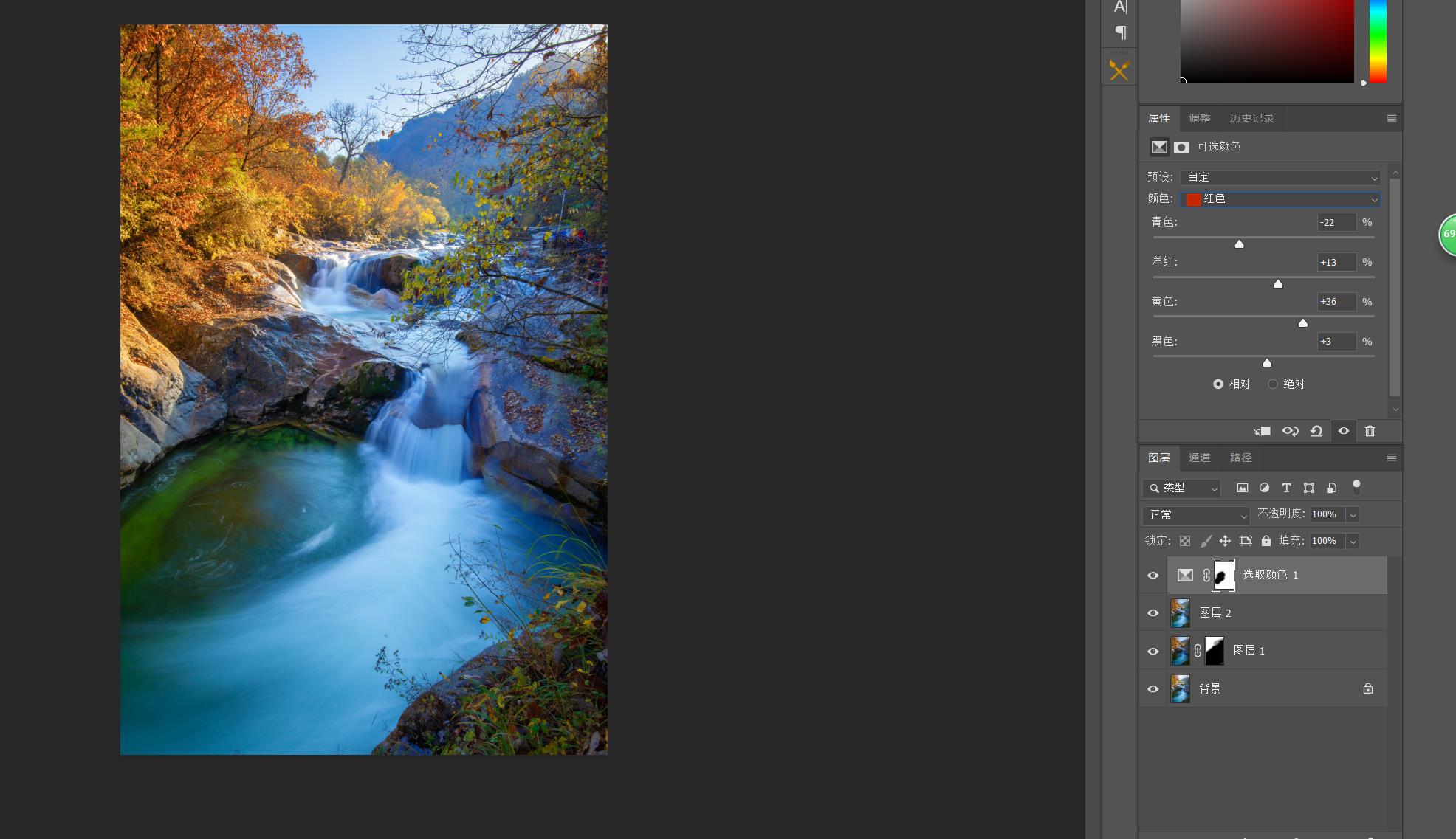Select the 绝对 radio button

1273,384
